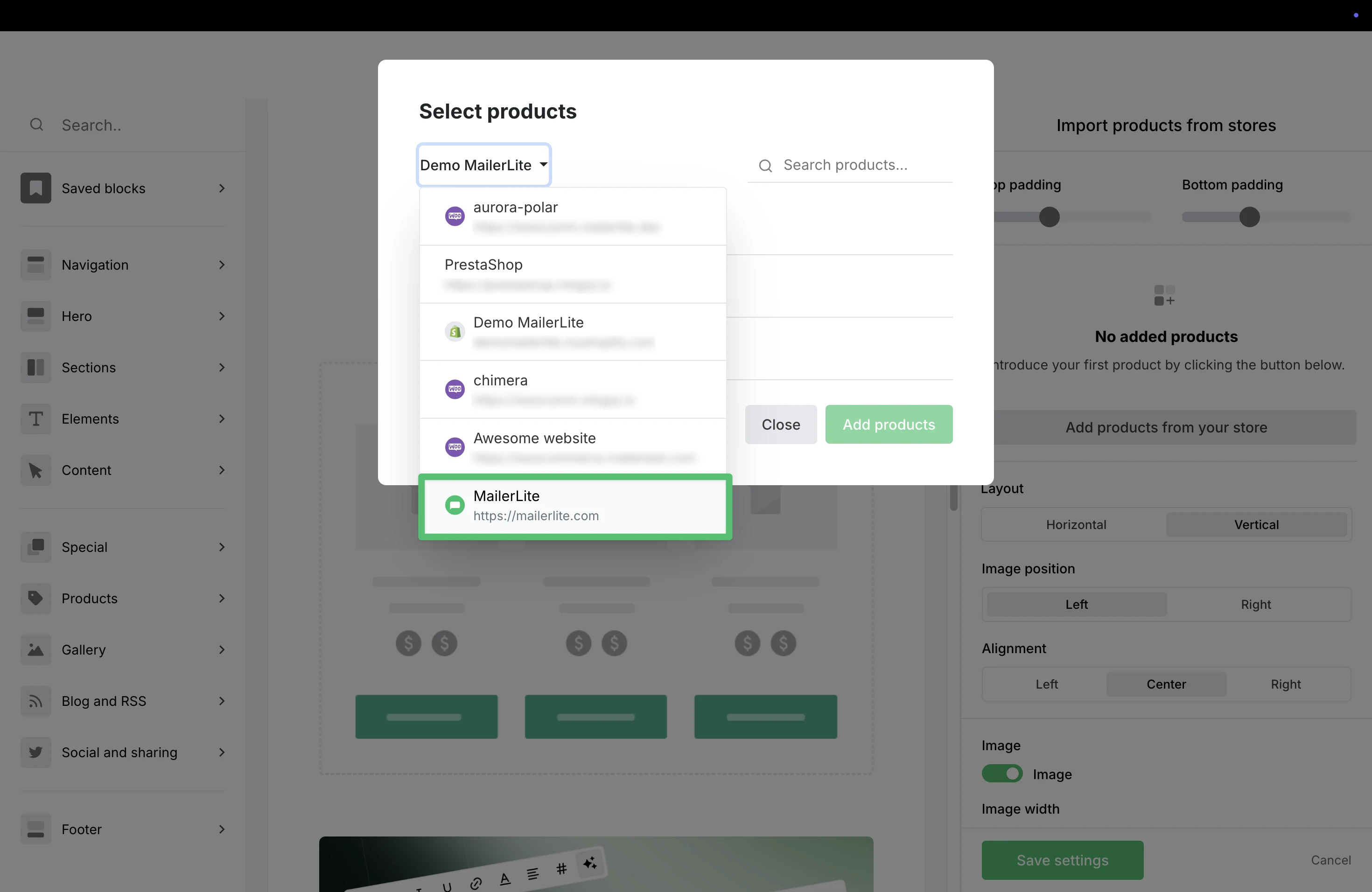This screenshot has height=892, width=1372.
Task: Open the Demo MailerLite store dropdown
Action: pos(483,165)
